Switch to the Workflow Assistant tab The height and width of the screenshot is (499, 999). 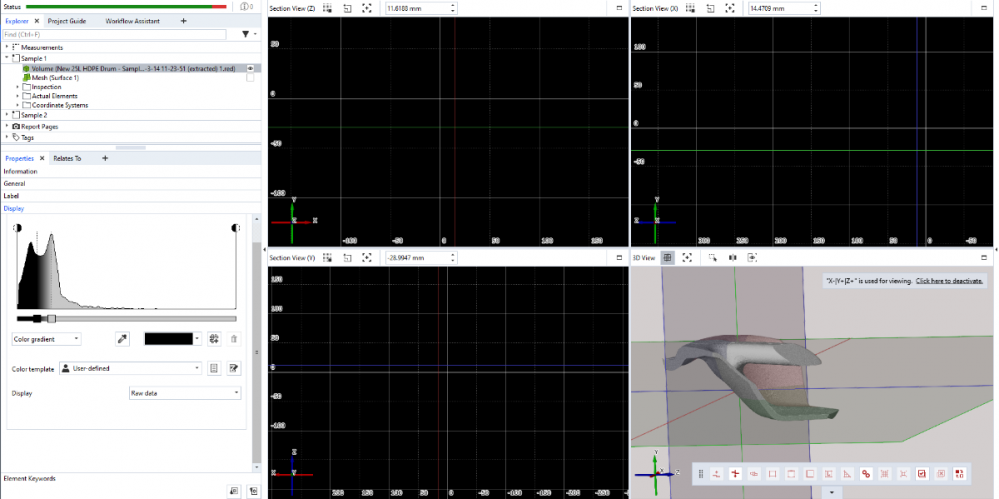click(133, 21)
